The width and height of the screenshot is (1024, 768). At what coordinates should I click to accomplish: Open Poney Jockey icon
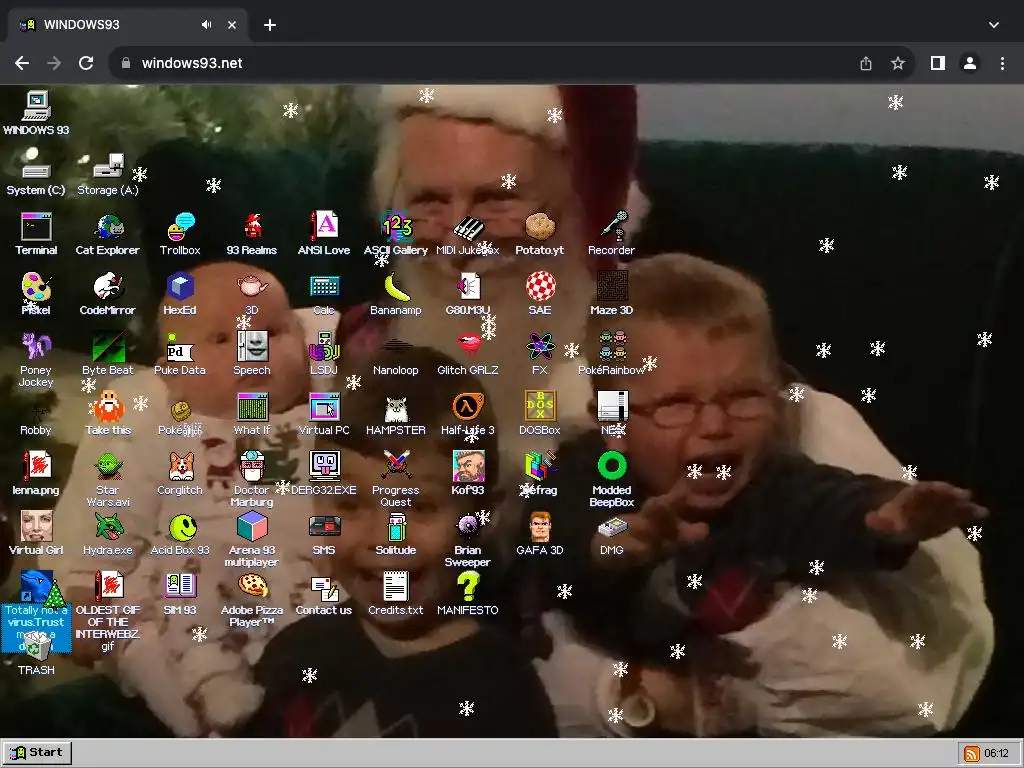(36, 360)
